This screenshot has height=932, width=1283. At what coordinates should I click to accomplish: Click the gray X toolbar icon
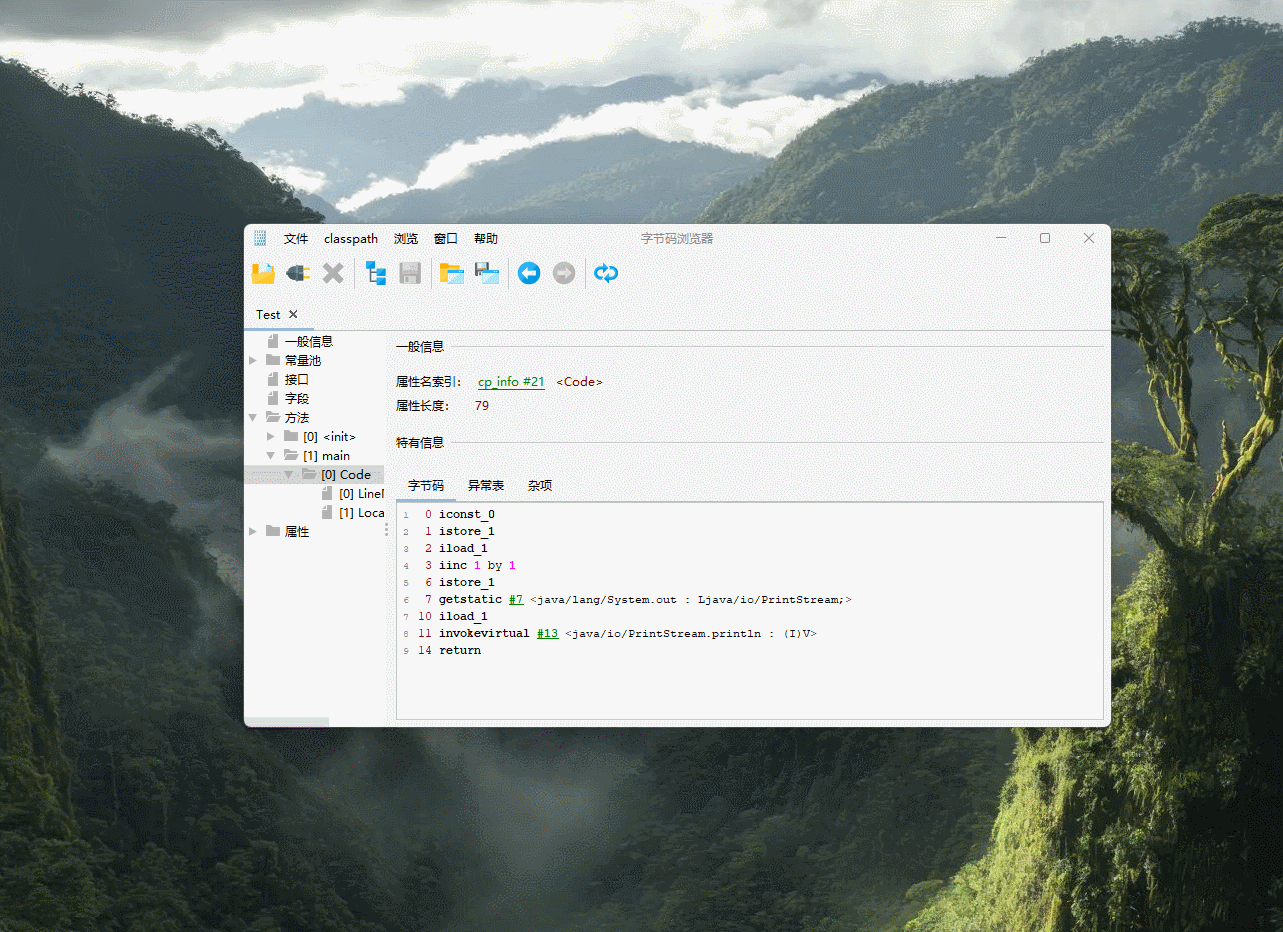333,273
